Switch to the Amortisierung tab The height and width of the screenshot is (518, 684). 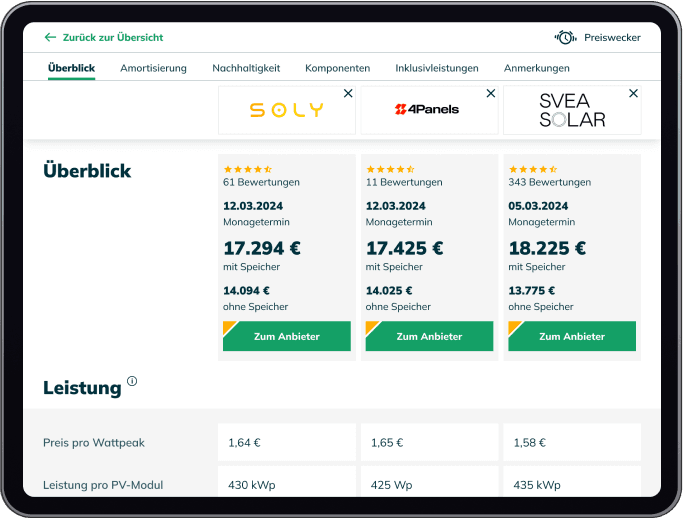pyautogui.click(x=153, y=68)
